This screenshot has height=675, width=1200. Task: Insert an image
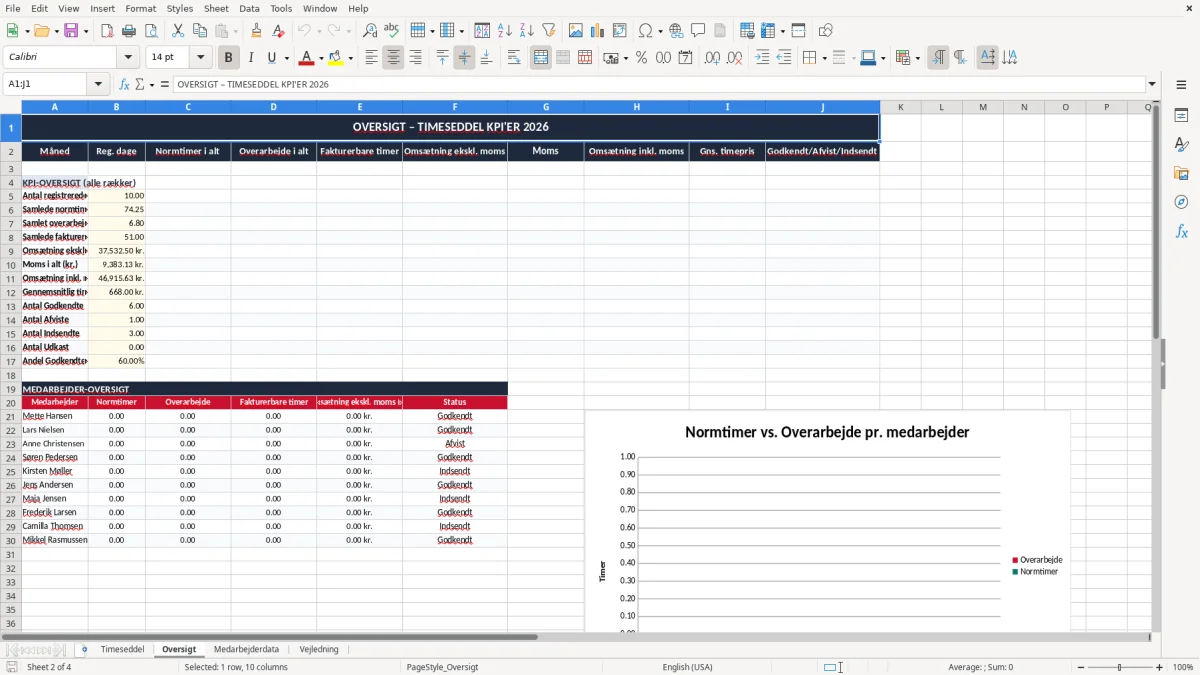pos(576,31)
